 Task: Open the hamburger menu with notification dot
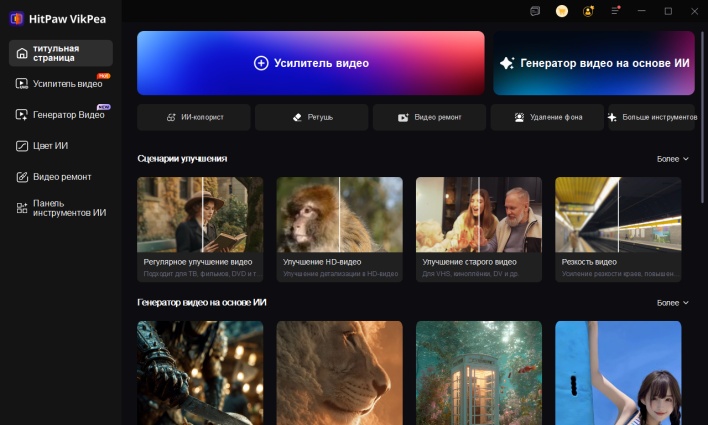click(616, 11)
